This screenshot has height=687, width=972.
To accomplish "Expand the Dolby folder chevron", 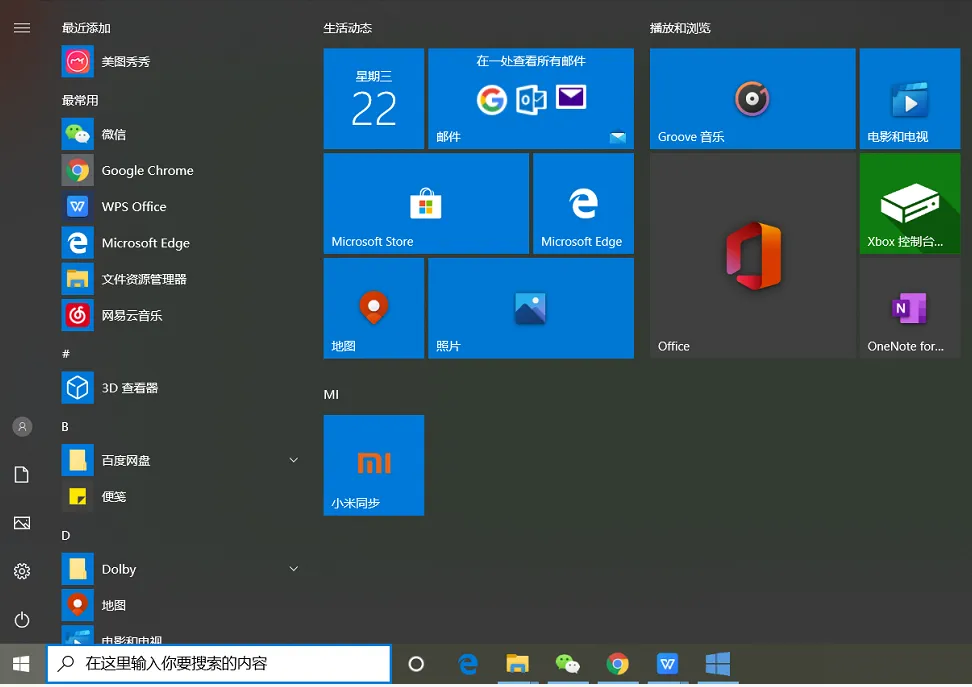I will [294, 569].
